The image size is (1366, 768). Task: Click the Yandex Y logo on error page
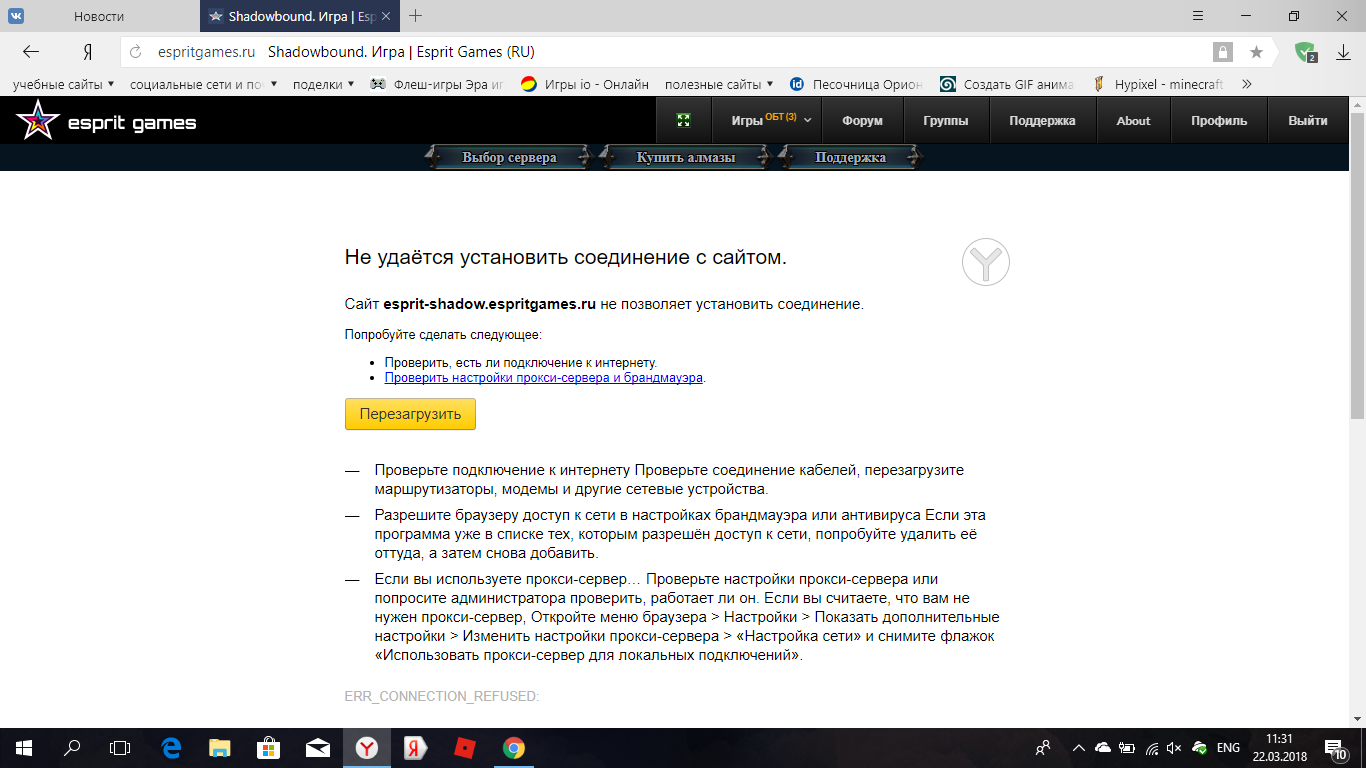click(986, 264)
